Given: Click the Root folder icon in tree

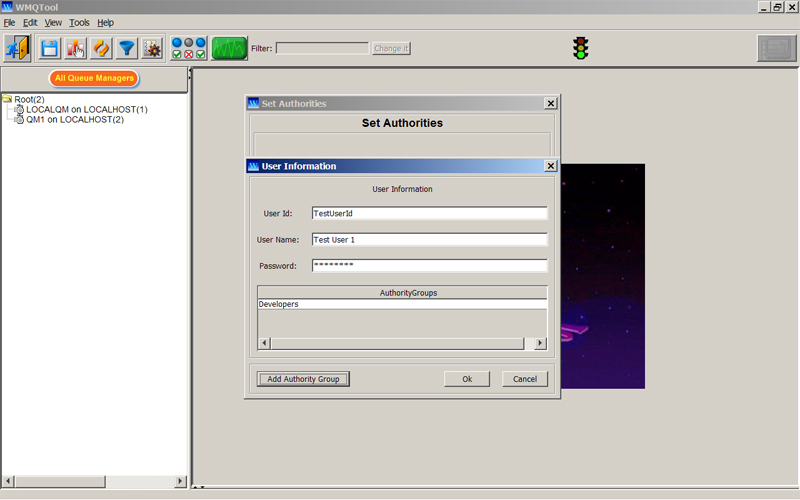Looking at the screenshot, I should click(7, 98).
